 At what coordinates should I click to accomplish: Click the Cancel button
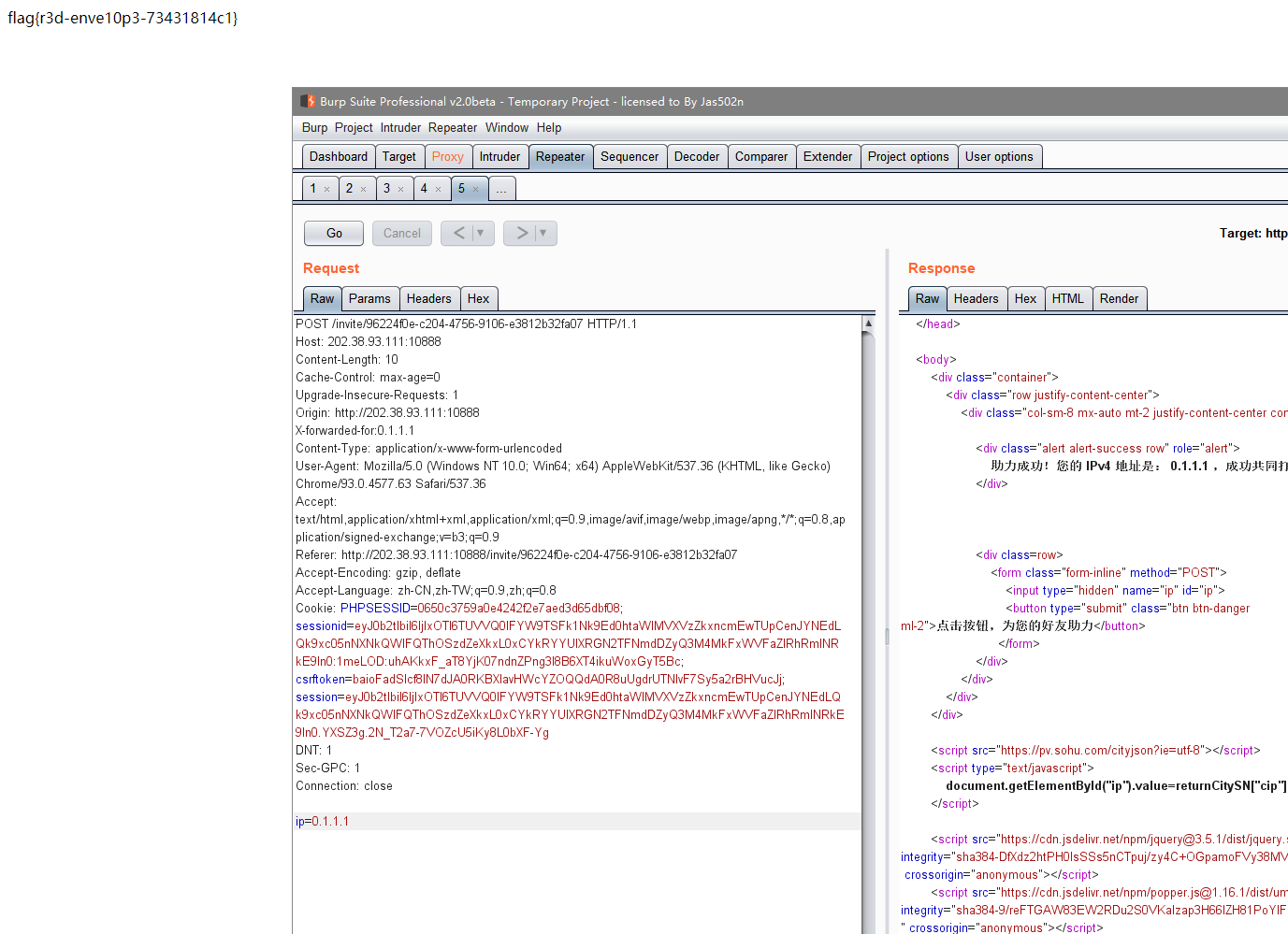point(402,233)
